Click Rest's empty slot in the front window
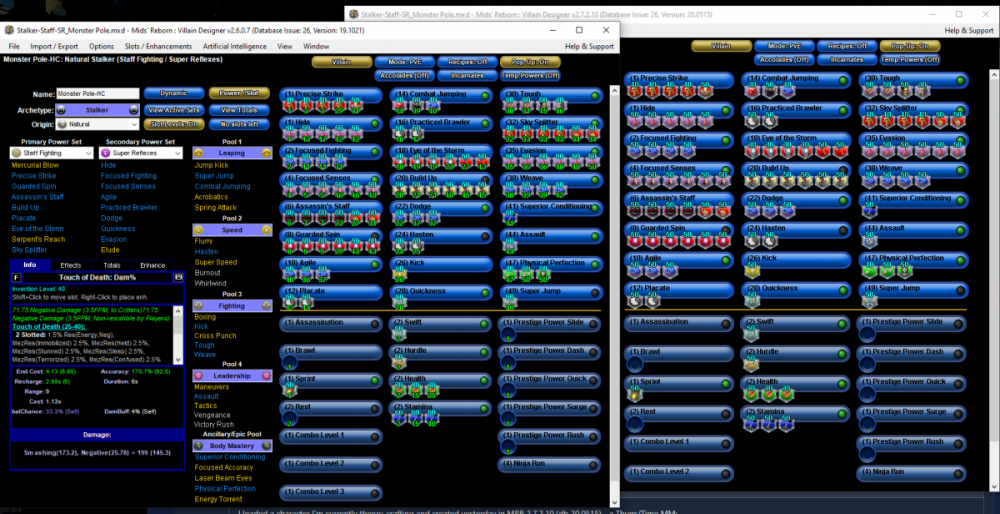This screenshot has width=1000, height=514. pyautogui.click(x=289, y=418)
